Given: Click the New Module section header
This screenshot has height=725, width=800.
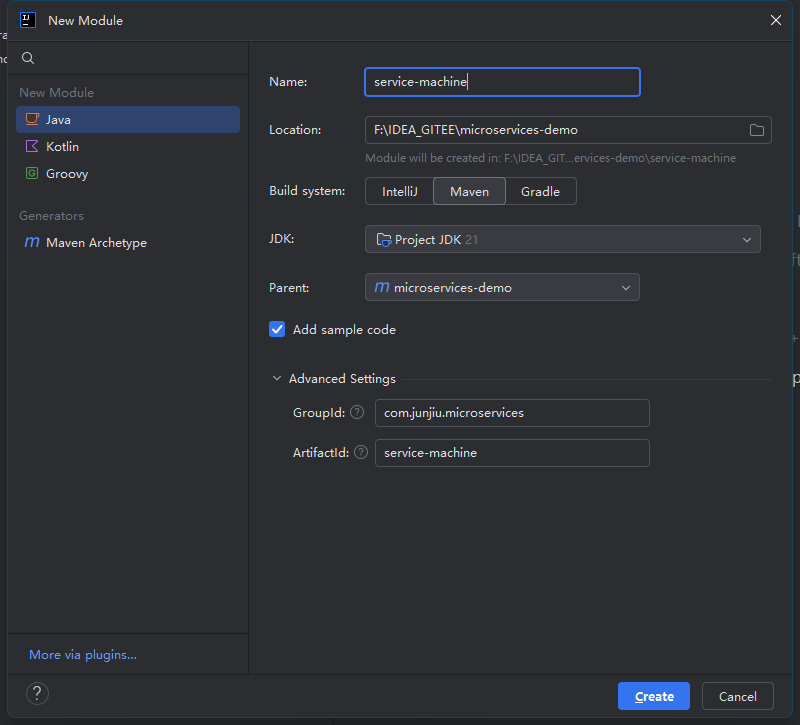Looking at the screenshot, I should tap(57, 93).
